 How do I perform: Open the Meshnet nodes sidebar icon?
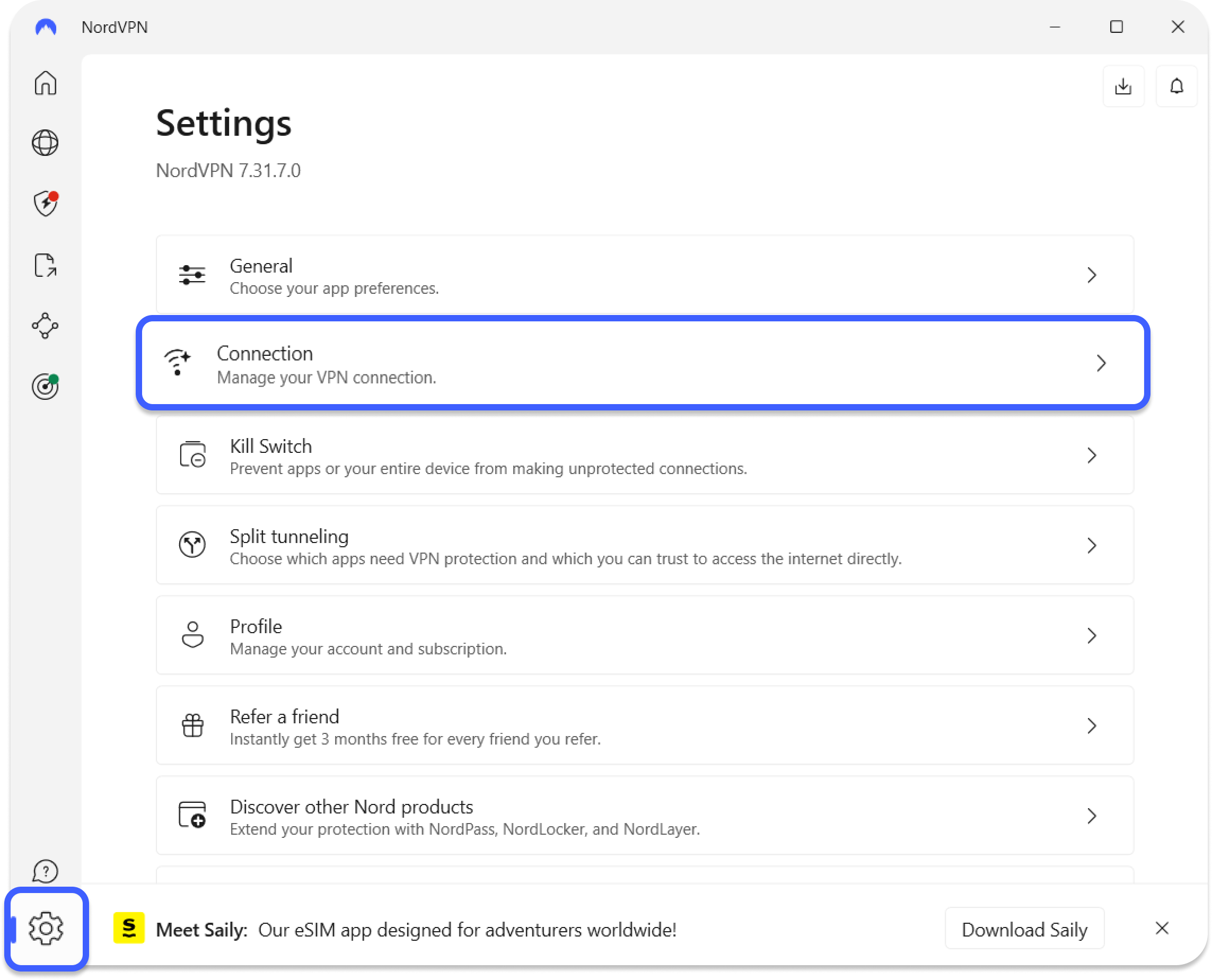click(45, 326)
